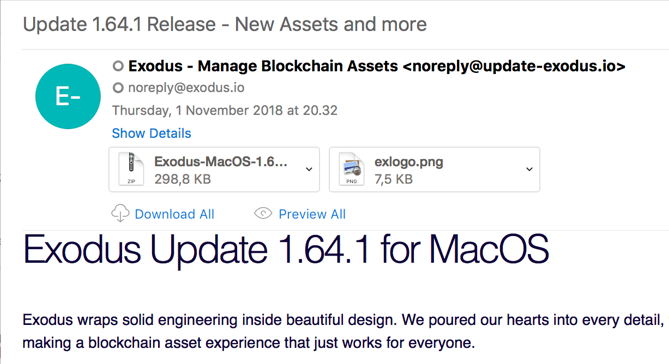Viewport: 669px width, 364px height.
Task: Click the Exodus Update 1.64.1 for MacOS heading
Action: [286, 250]
